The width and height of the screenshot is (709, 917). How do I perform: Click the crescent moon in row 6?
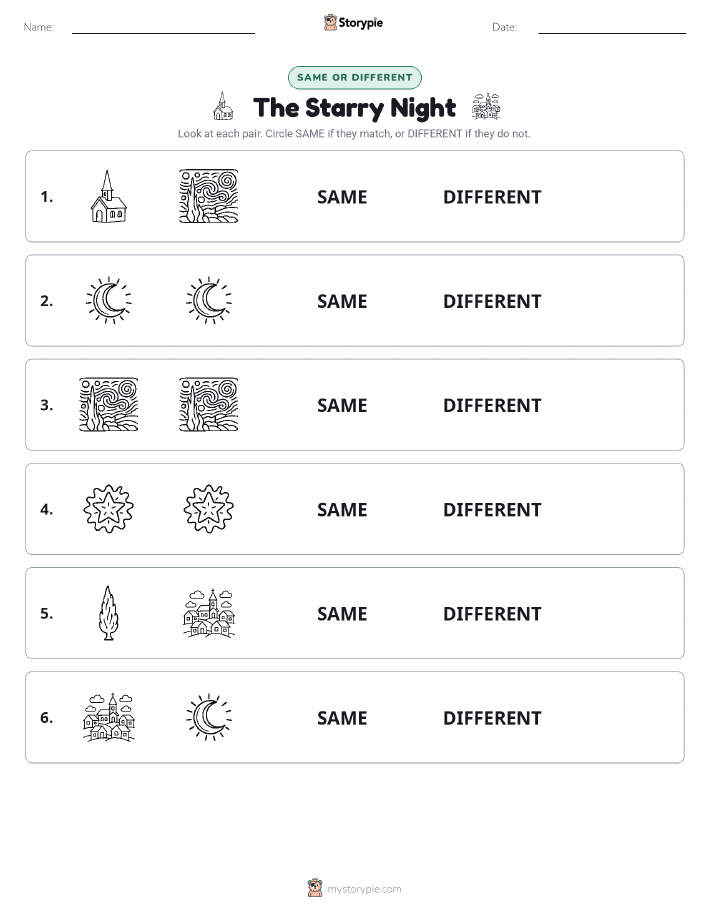pos(208,717)
